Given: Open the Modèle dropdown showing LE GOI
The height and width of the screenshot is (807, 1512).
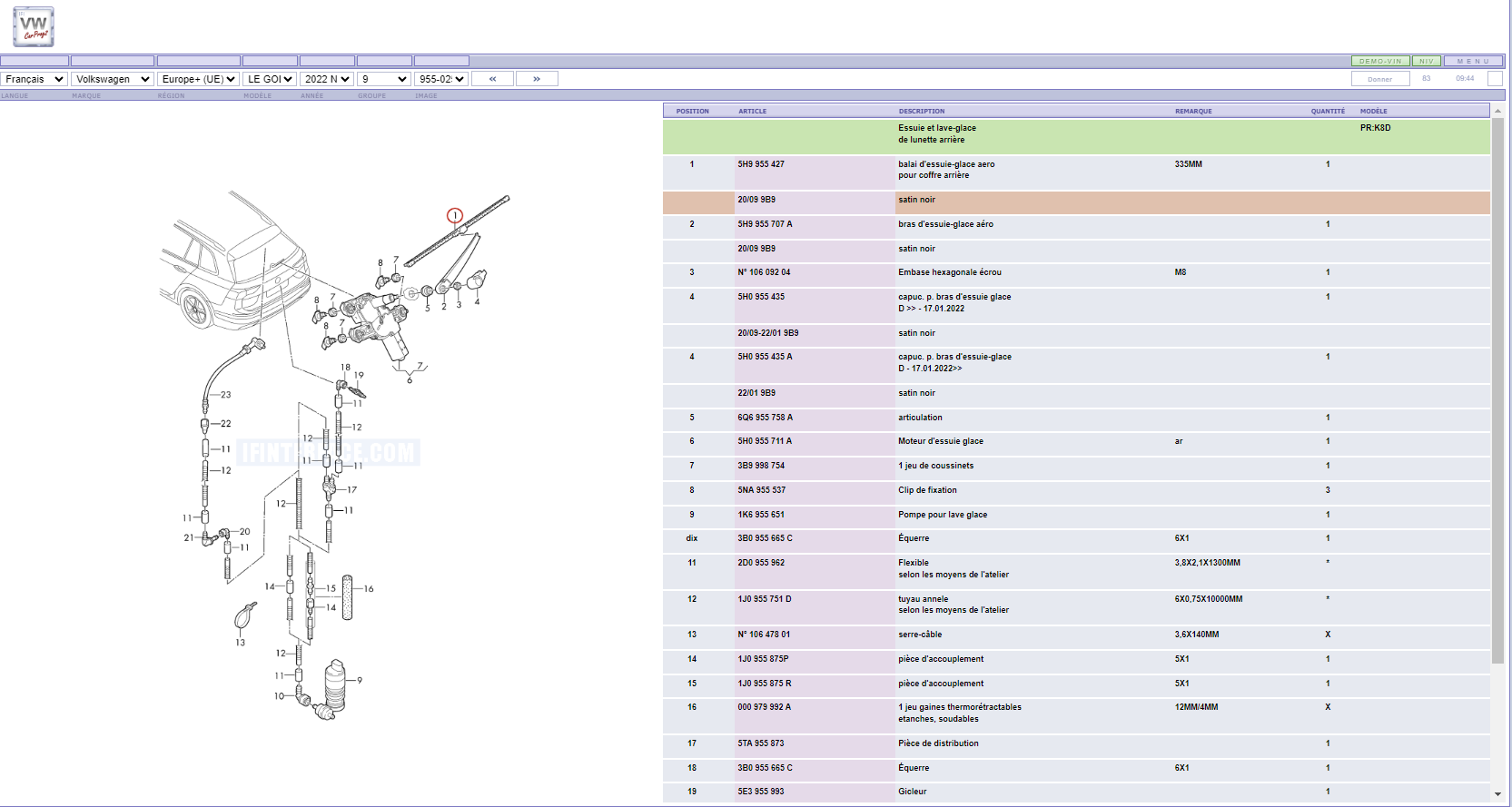Looking at the screenshot, I should tap(270, 79).
